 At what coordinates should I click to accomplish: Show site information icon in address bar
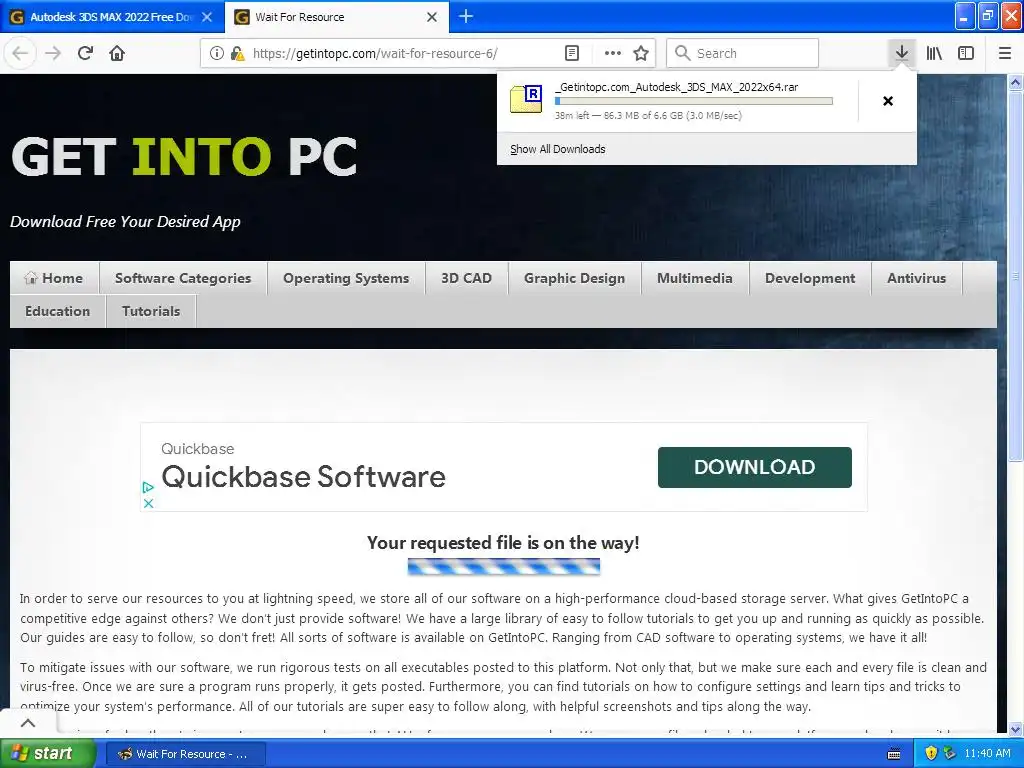[216, 53]
